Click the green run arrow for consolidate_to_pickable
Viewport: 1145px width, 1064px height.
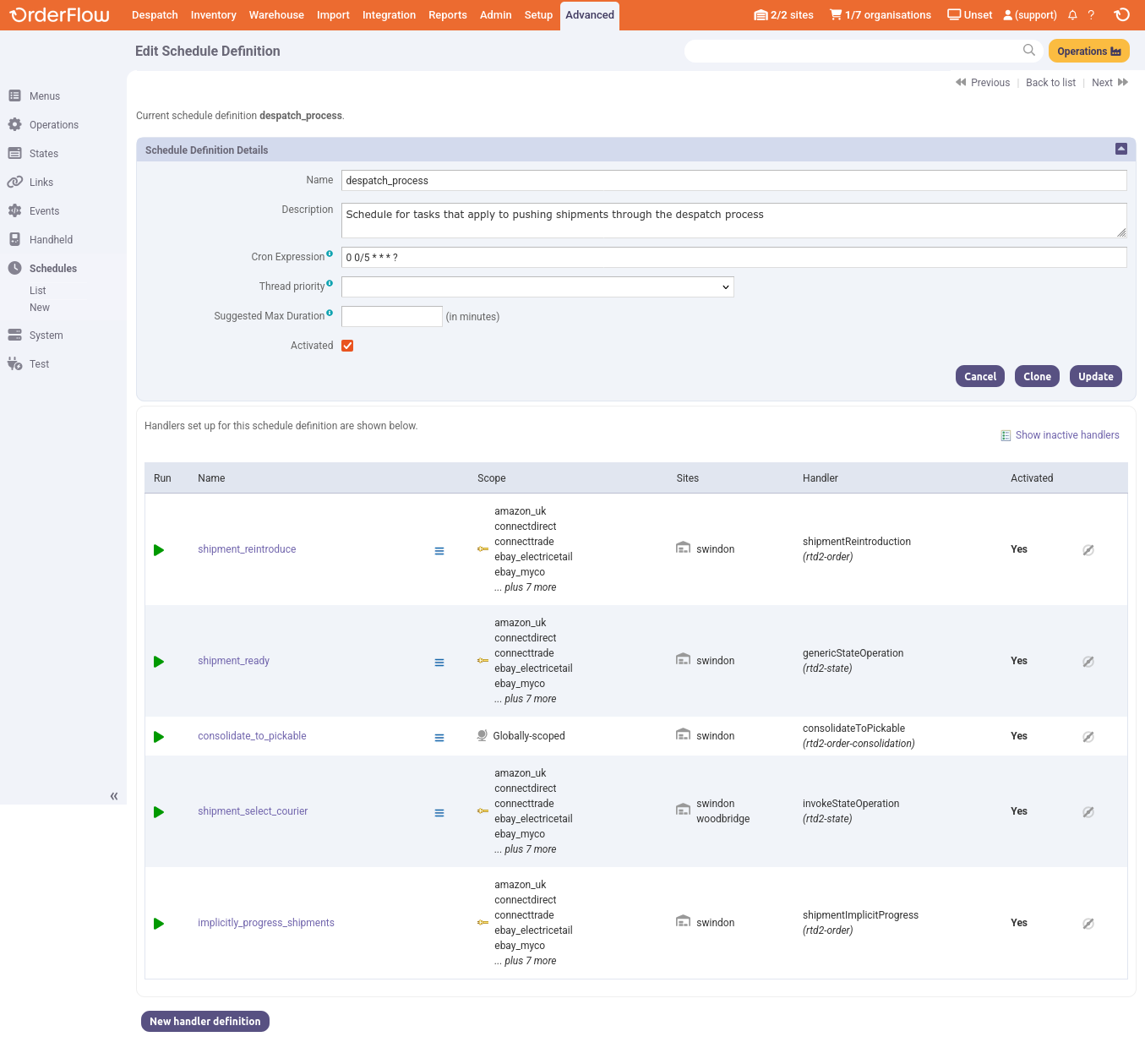[159, 737]
